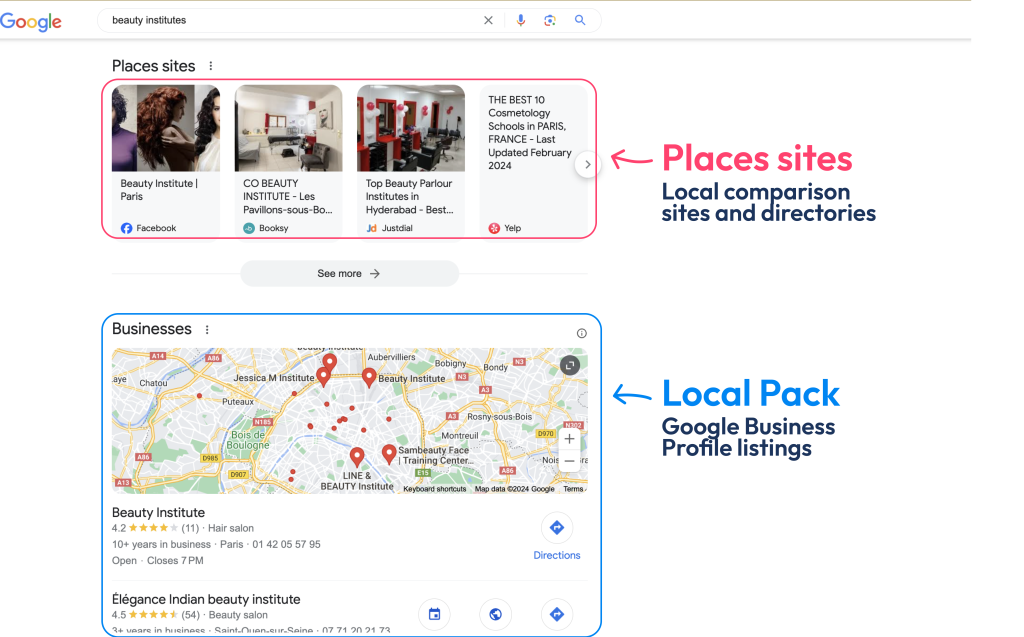This screenshot has height=637, width=1024.
Task: Click the "Businesses" heading
Action: point(152,329)
